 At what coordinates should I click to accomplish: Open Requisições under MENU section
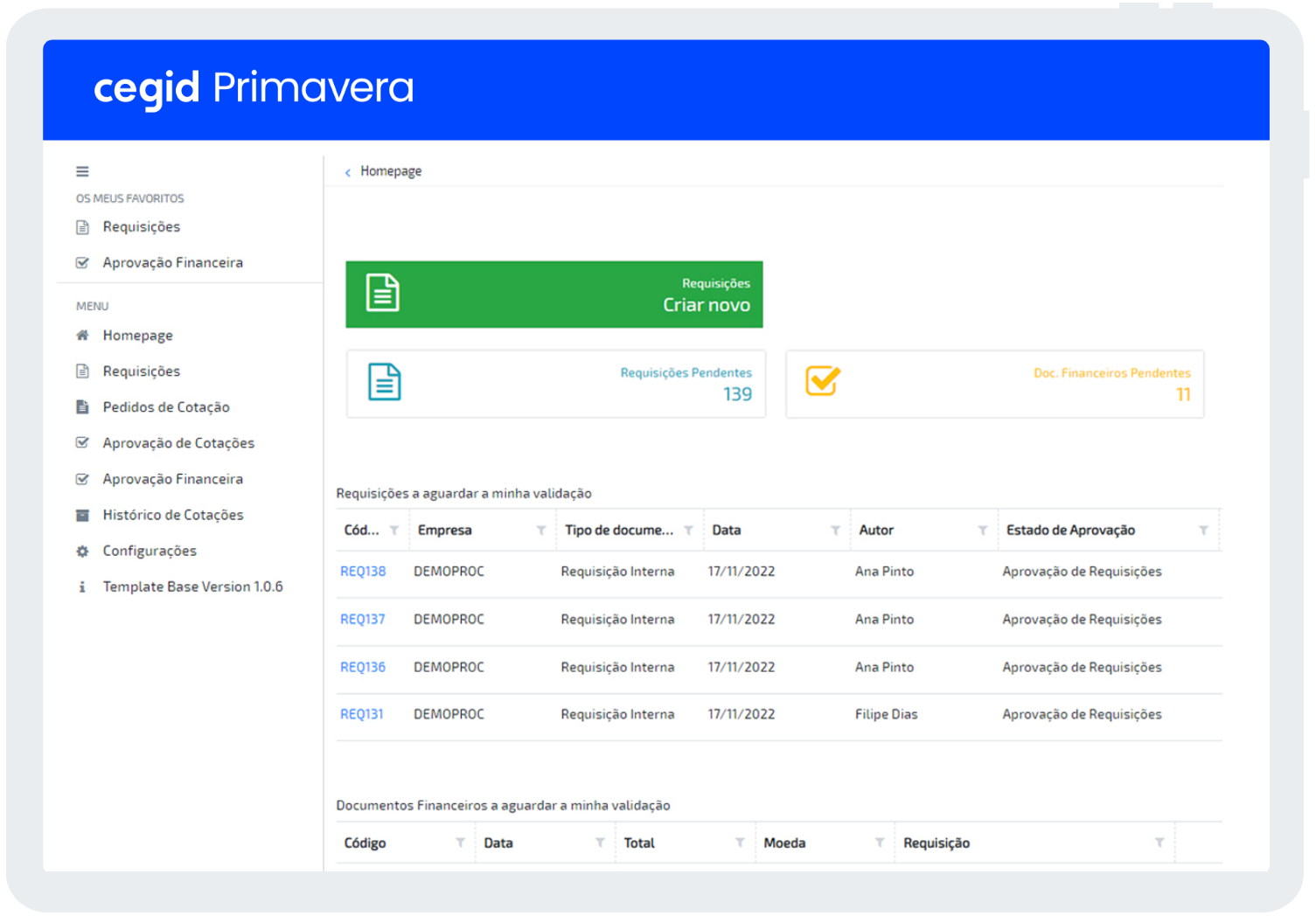coord(142,371)
